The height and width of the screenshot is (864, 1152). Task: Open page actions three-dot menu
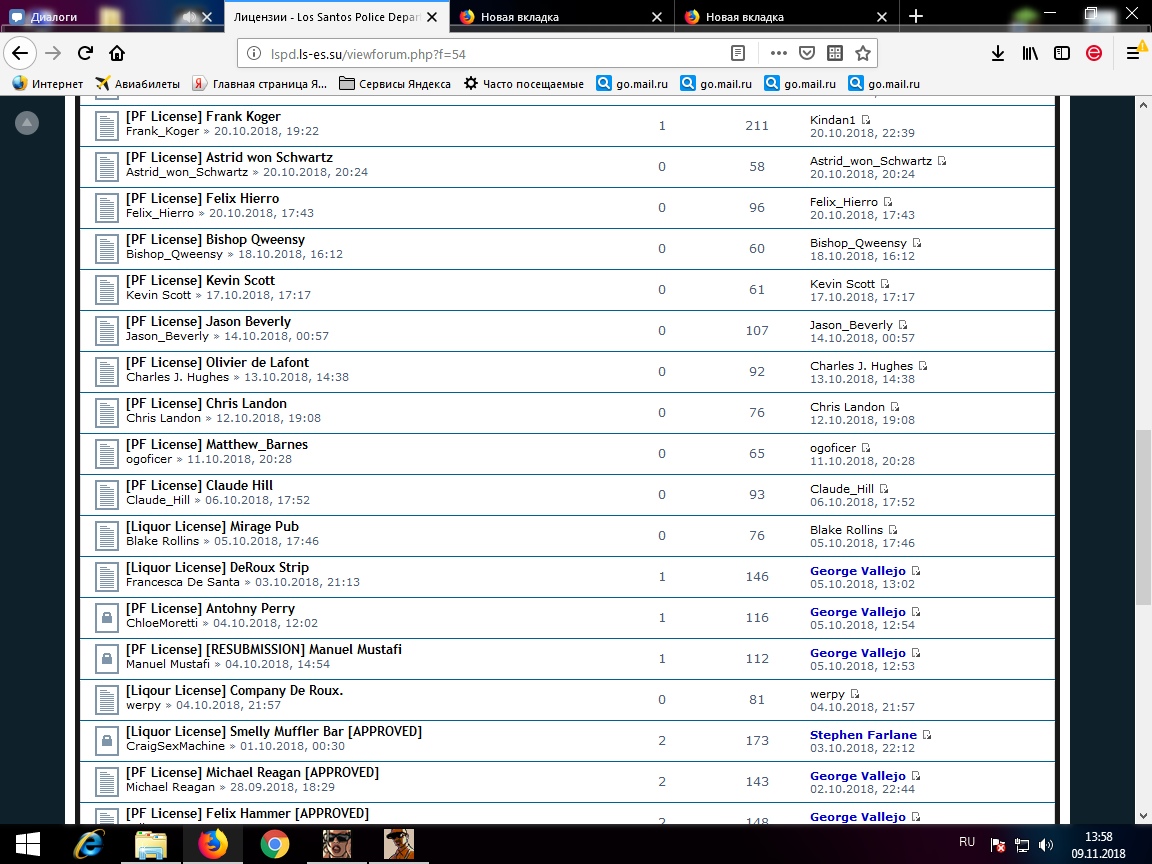pos(778,53)
